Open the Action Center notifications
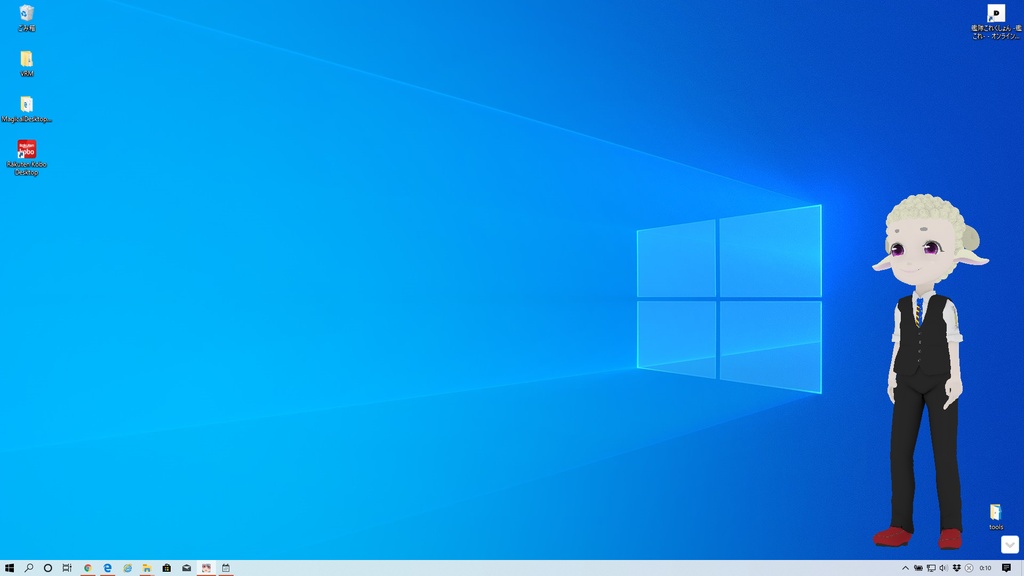This screenshot has width=1024, height=576. [1006, 568]
